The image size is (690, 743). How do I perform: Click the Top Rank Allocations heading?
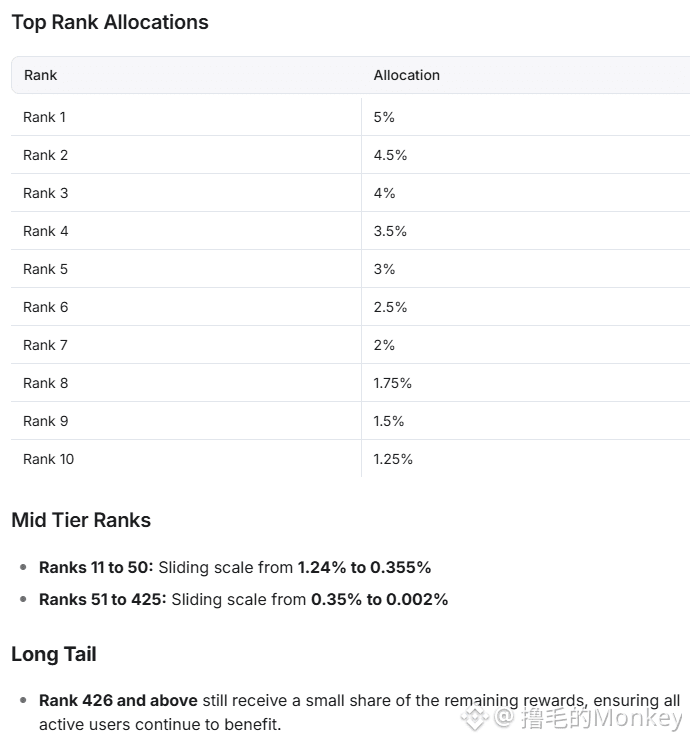point(110,22)
